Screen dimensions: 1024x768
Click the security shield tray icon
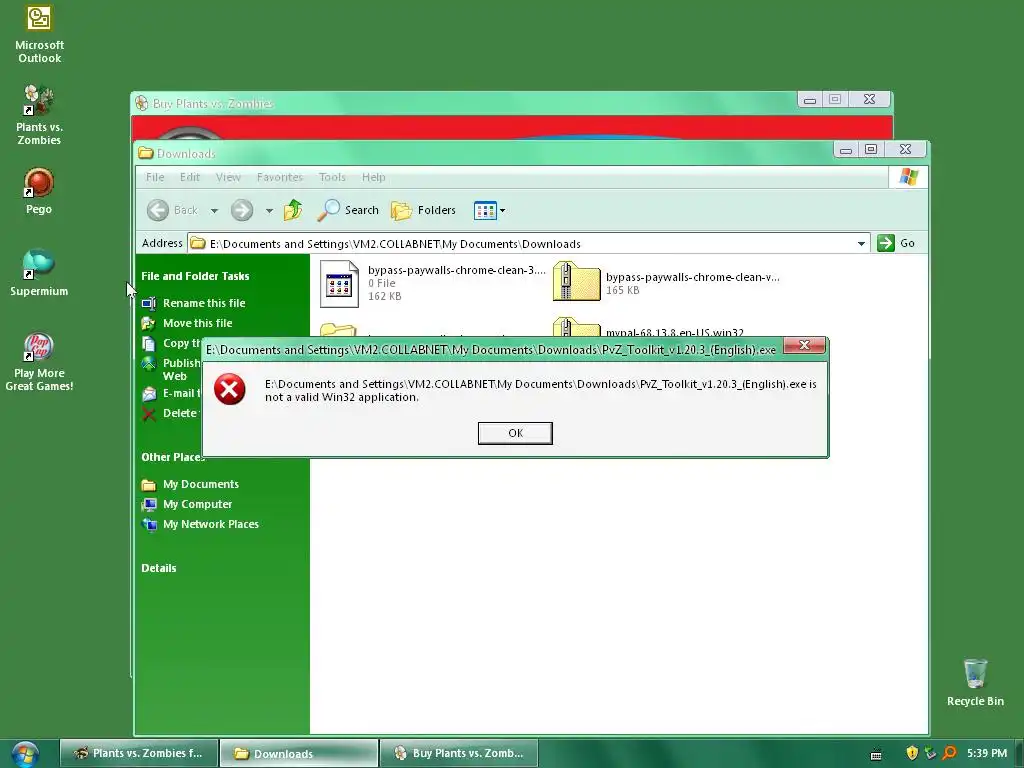pos(912,753)
